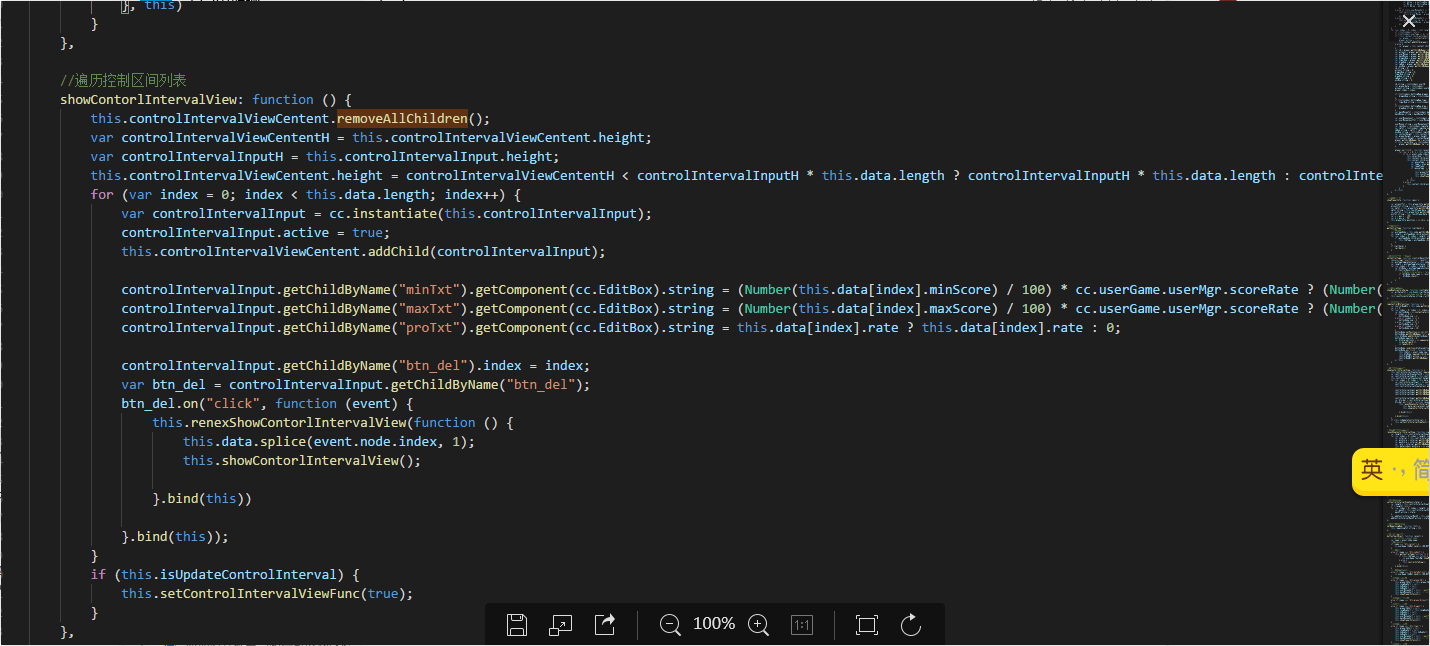Screen dimensions: 1430x646
Task: Close the image viewer with the X
Action: click(x=1409, y=21)
